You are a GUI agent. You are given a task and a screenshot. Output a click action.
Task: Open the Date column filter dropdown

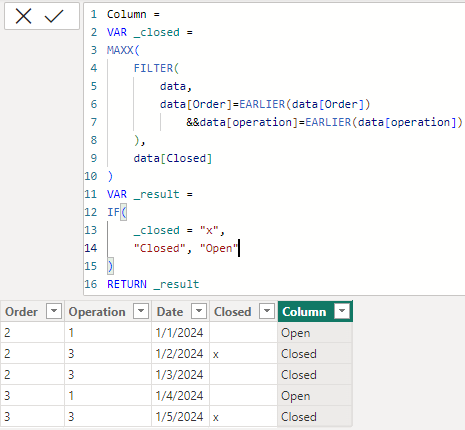pyautogui.click(x=199, y=311)
